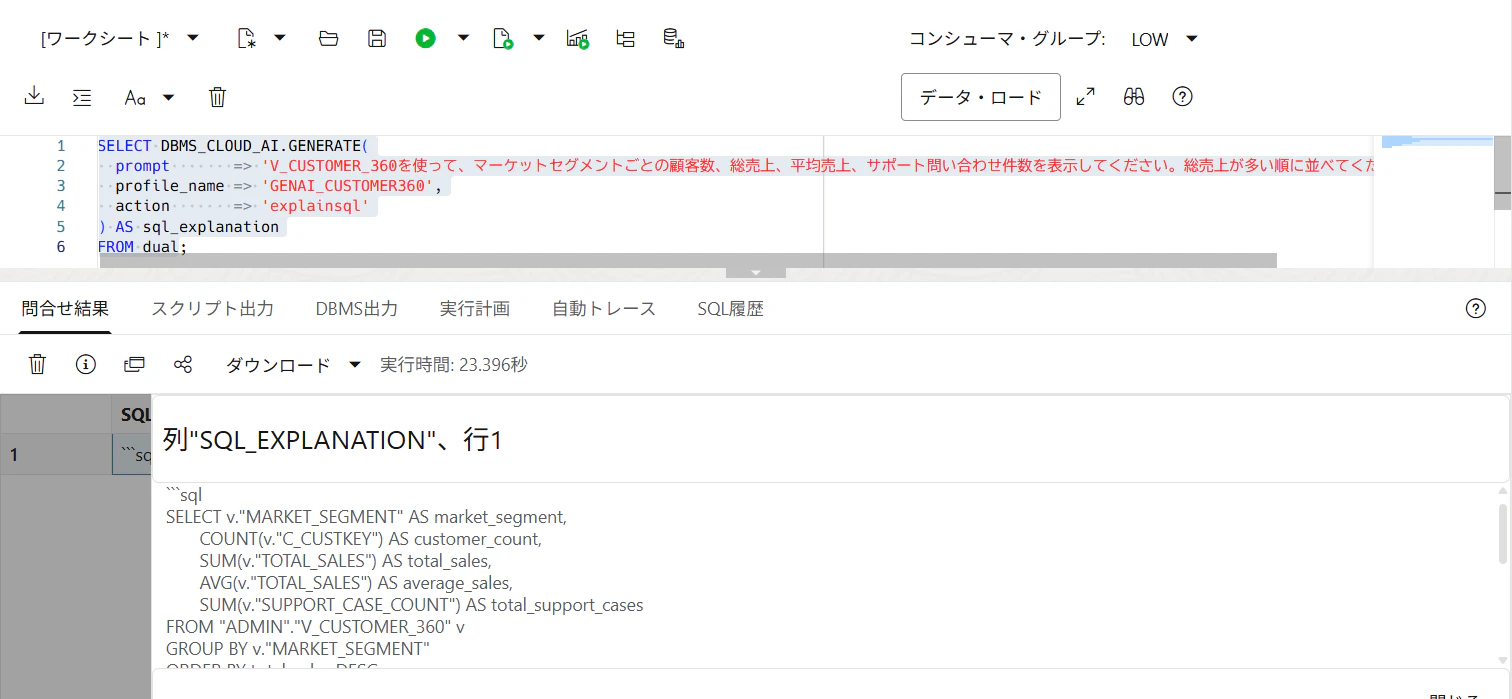Click the FROM "ADMIN"."V_CUSTOMER_360" v line
The image size is (1512, 699).
pos(315,627)
